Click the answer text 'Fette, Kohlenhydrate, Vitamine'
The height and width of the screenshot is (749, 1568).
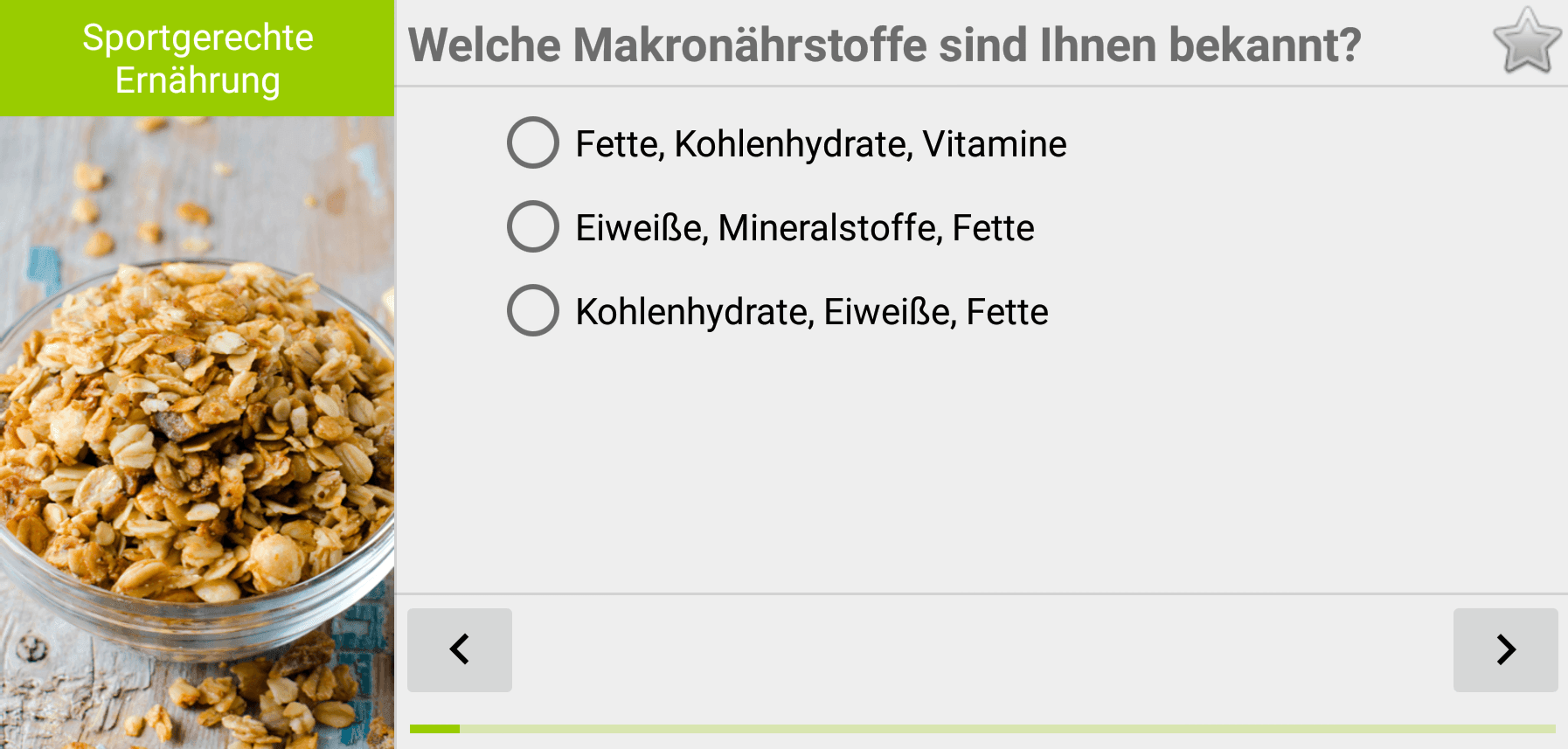coord(821,144)
